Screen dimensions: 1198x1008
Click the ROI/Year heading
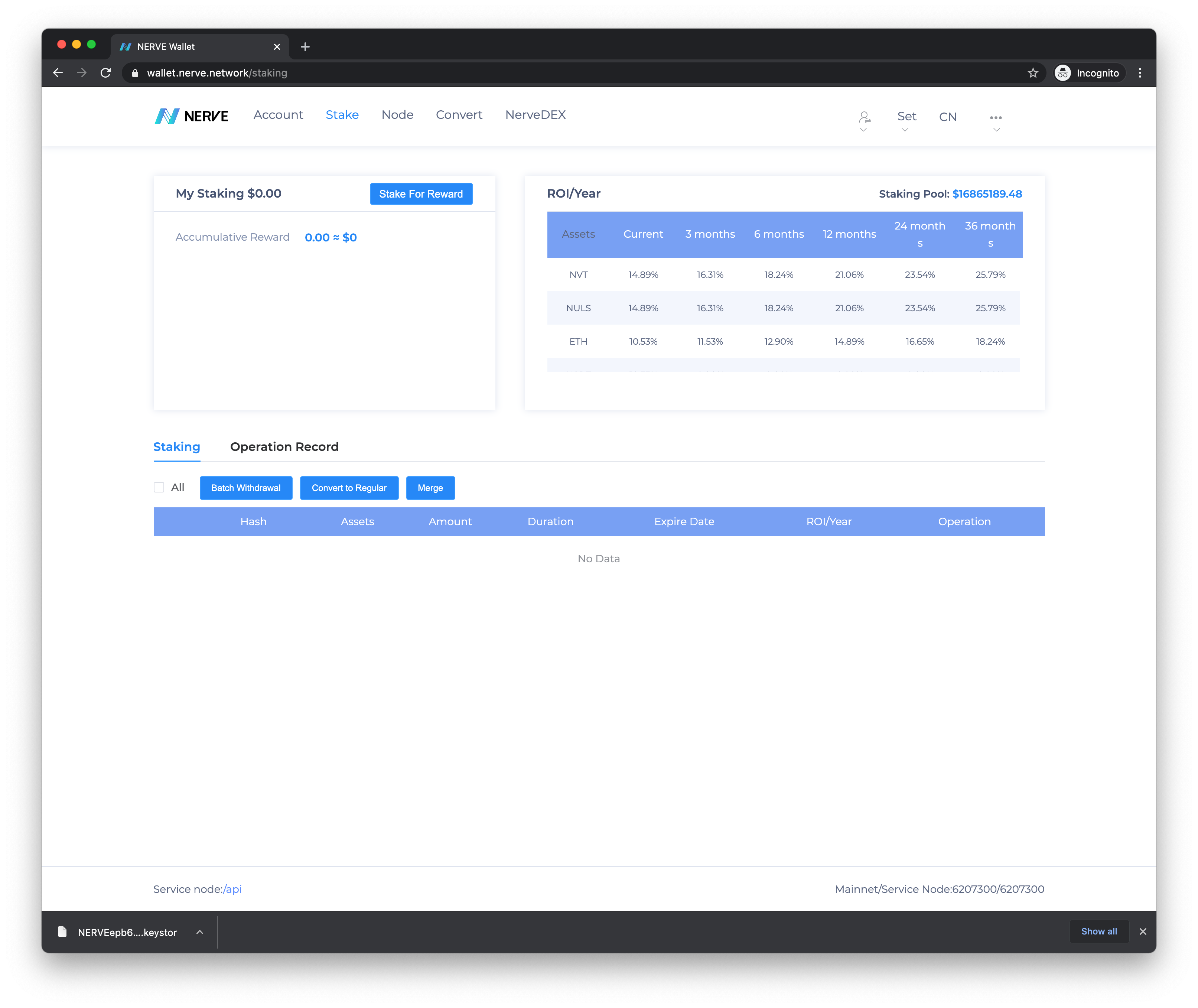(x=574, y=193)
